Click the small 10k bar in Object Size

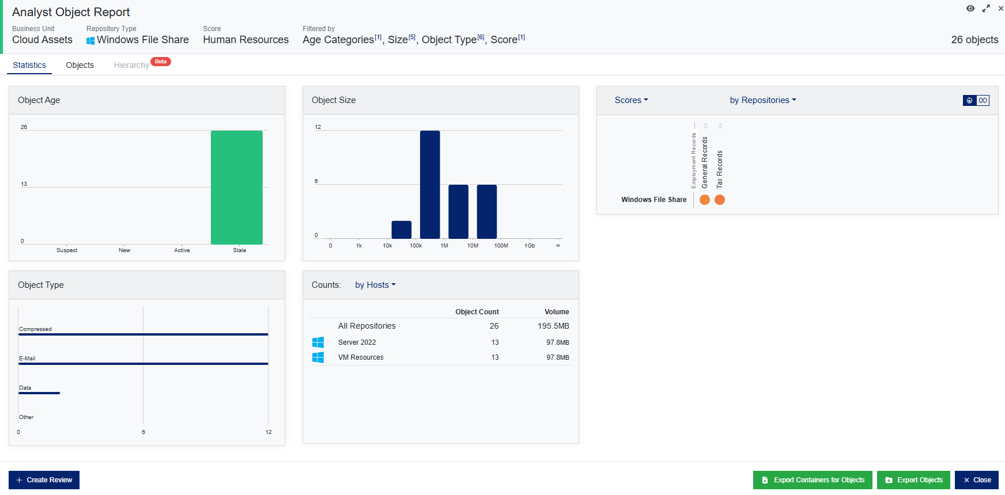(401, 230)
